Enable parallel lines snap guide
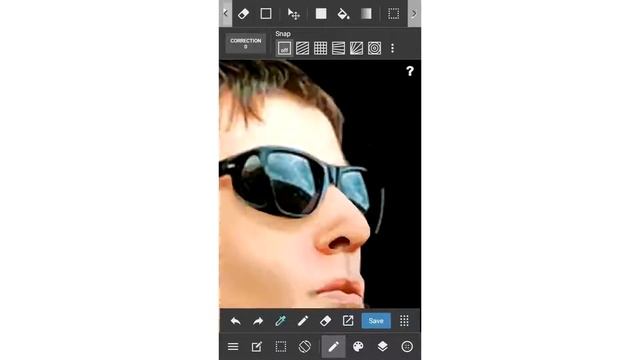640x360 pixels. click(x=302, y=49)
